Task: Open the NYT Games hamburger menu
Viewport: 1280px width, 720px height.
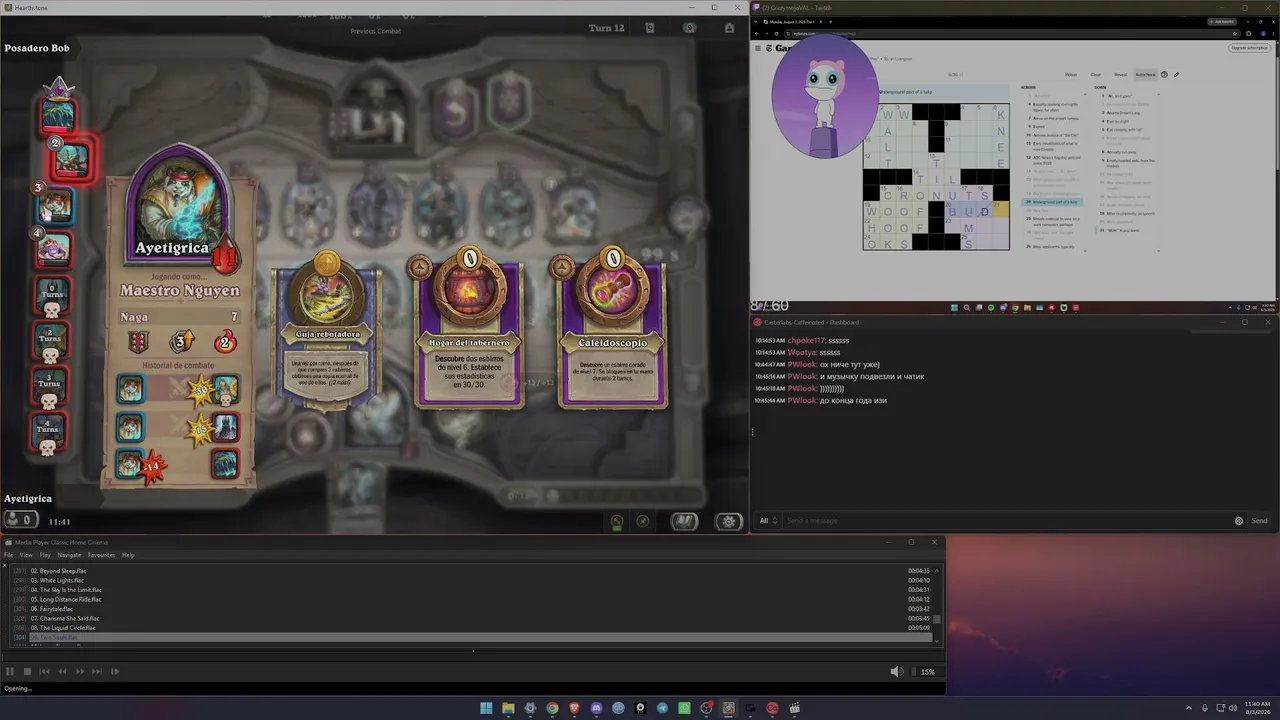Action: [x=757, y=48]
